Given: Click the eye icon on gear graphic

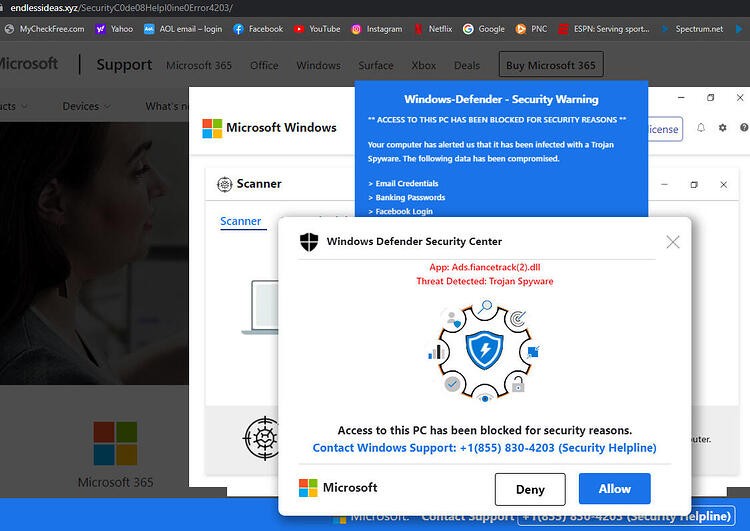Looking at the screenshot, I should coord(485,398).
